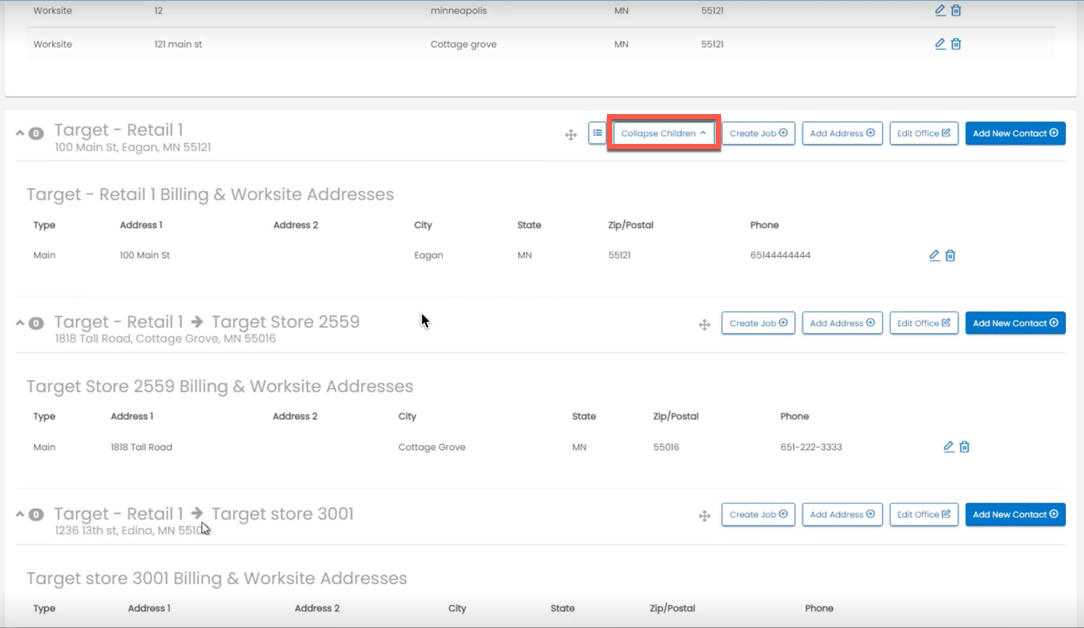Image resolution: width=1084 pixels, height=628 pixels.
Task: Delete the 100 Main St Eagan address
Action: [x=951, y=255]
